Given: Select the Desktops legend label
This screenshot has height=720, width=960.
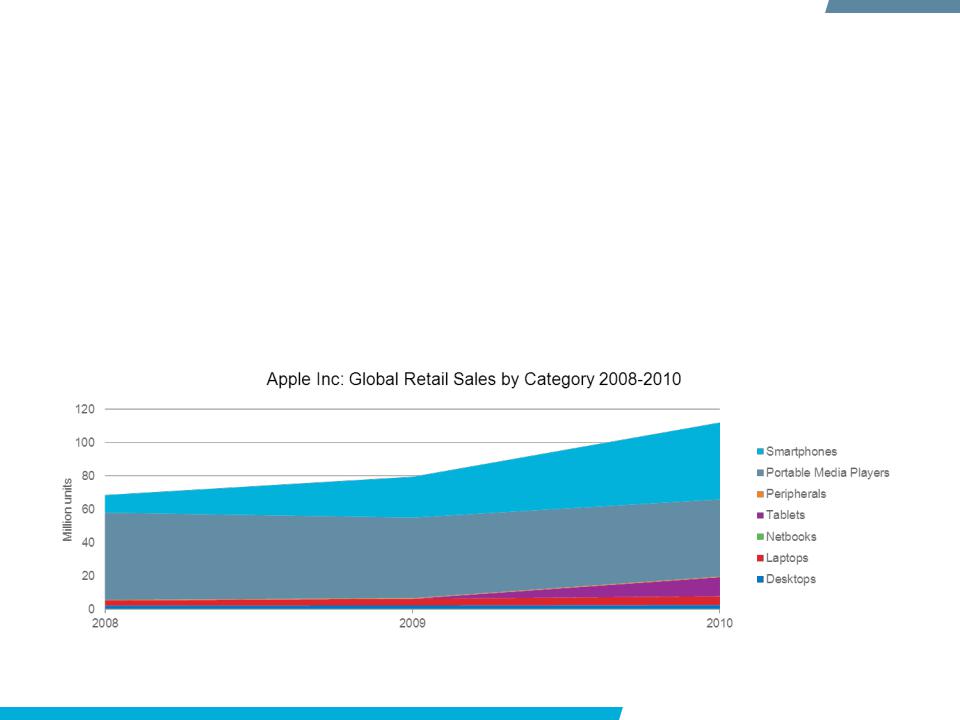Looking at the screenshot, I should [x=791, y=579].
